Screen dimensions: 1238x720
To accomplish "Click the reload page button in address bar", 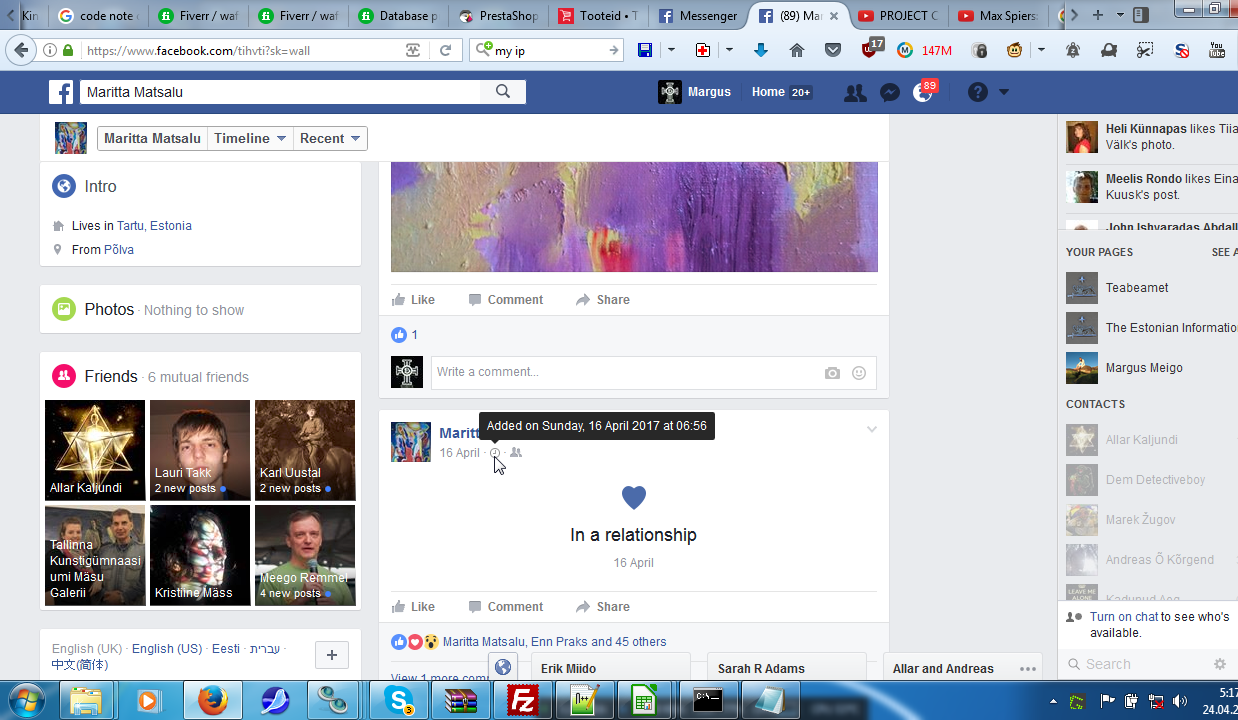I will 446,50.
